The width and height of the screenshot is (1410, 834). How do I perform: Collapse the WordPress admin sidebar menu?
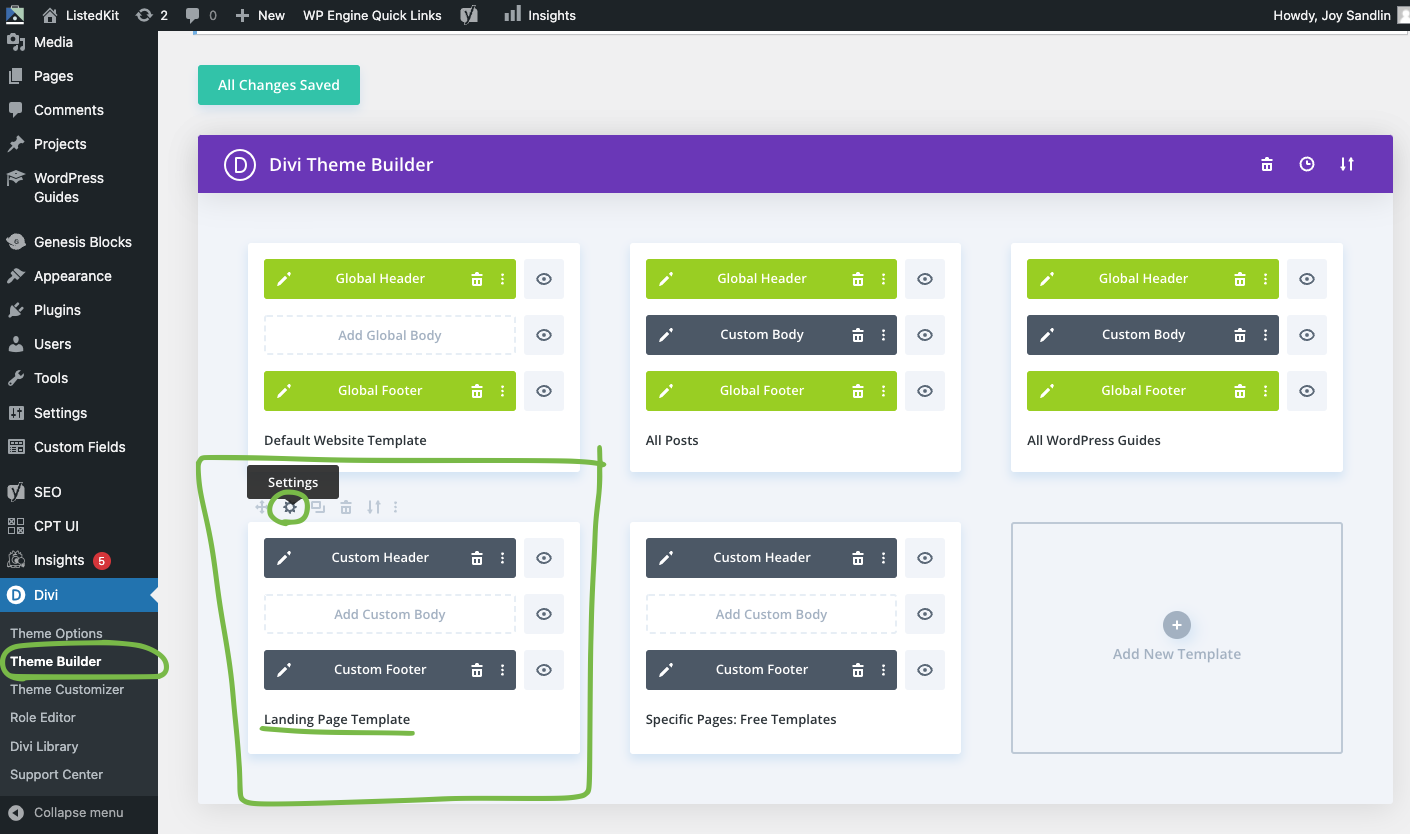[x=79, y=812]
